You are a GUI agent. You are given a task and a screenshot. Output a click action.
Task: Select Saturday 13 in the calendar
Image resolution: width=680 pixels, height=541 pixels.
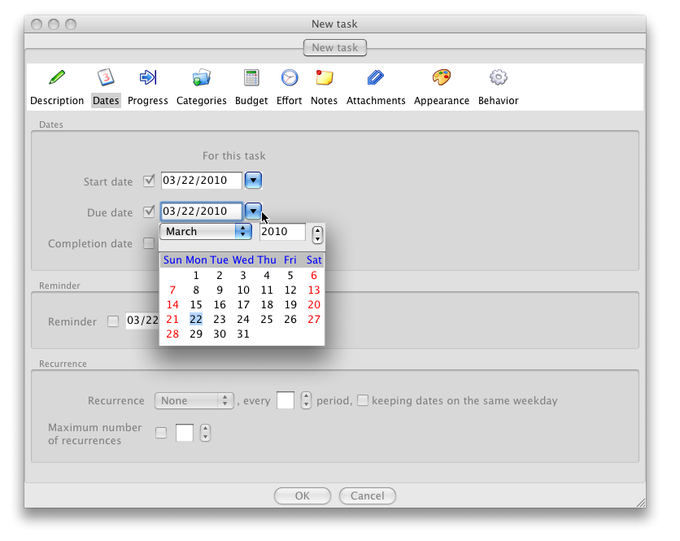click(314, 290)
